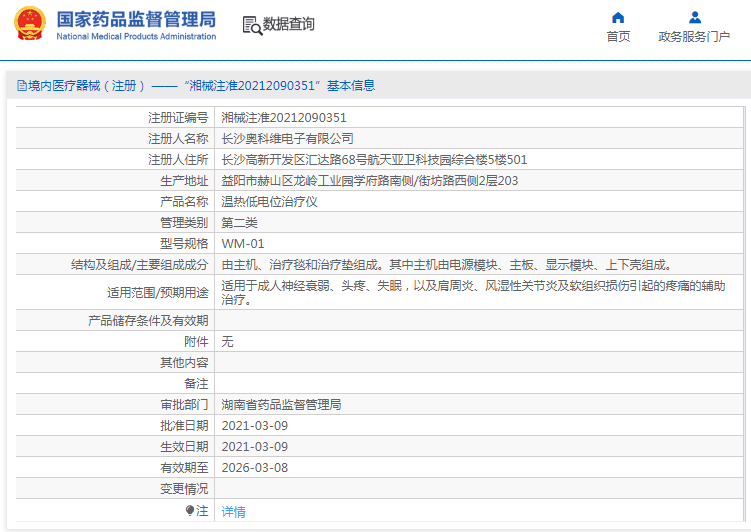751x532 pixels.
Task: Click 国家药品监督管理局 site title
Action: coord(136,20)
